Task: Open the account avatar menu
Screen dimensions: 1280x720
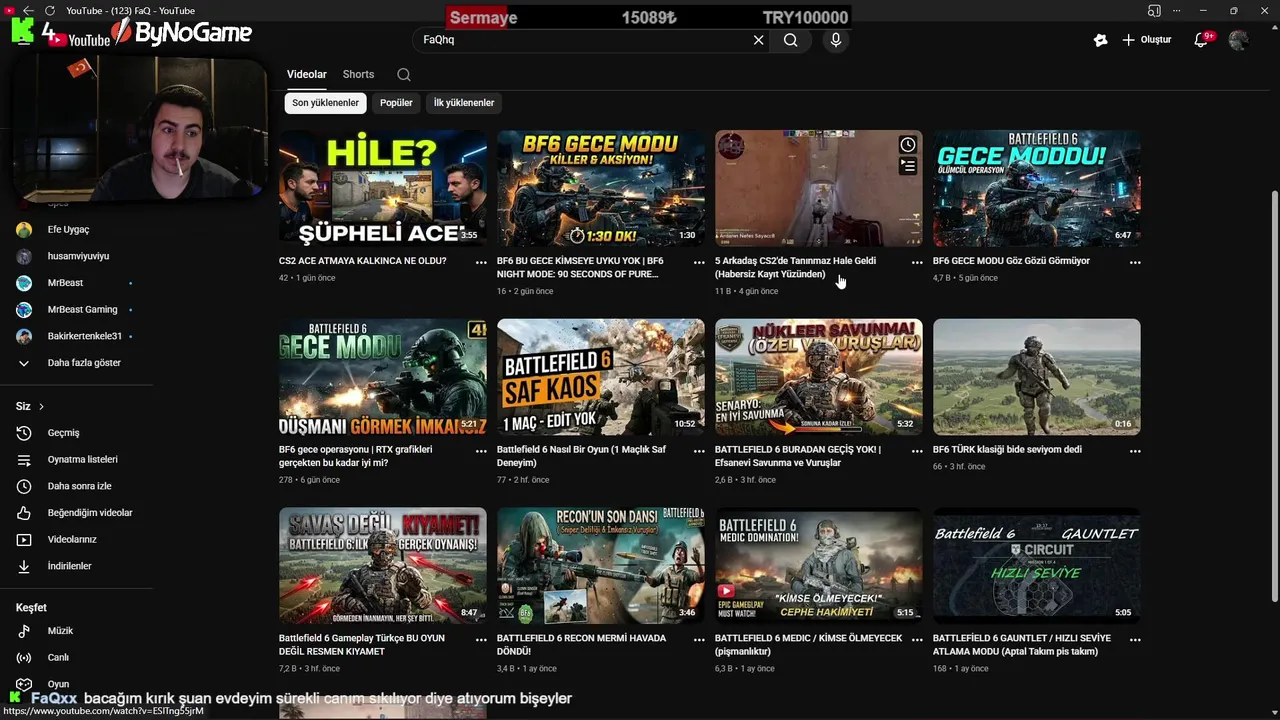Action: [1238, 40]
